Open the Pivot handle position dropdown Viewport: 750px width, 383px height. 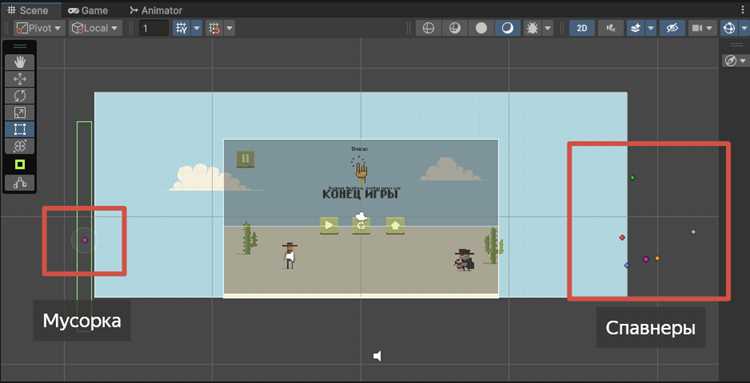(x=39, y=28)
